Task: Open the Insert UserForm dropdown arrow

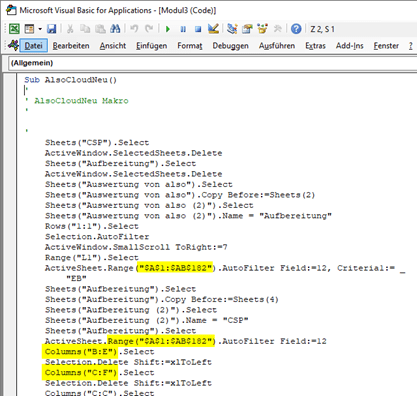Action: click(x=40, y=29)
